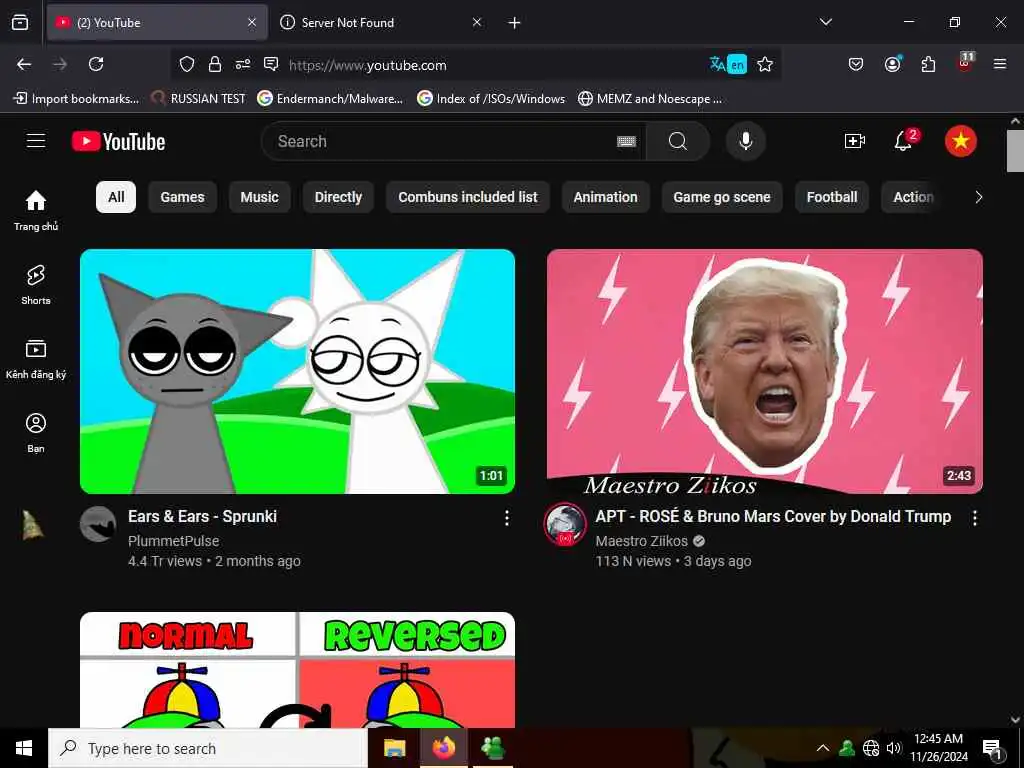The image size is (1024, 768).
Task: Open Shorts in the sidebar
Action: point(36,285)
